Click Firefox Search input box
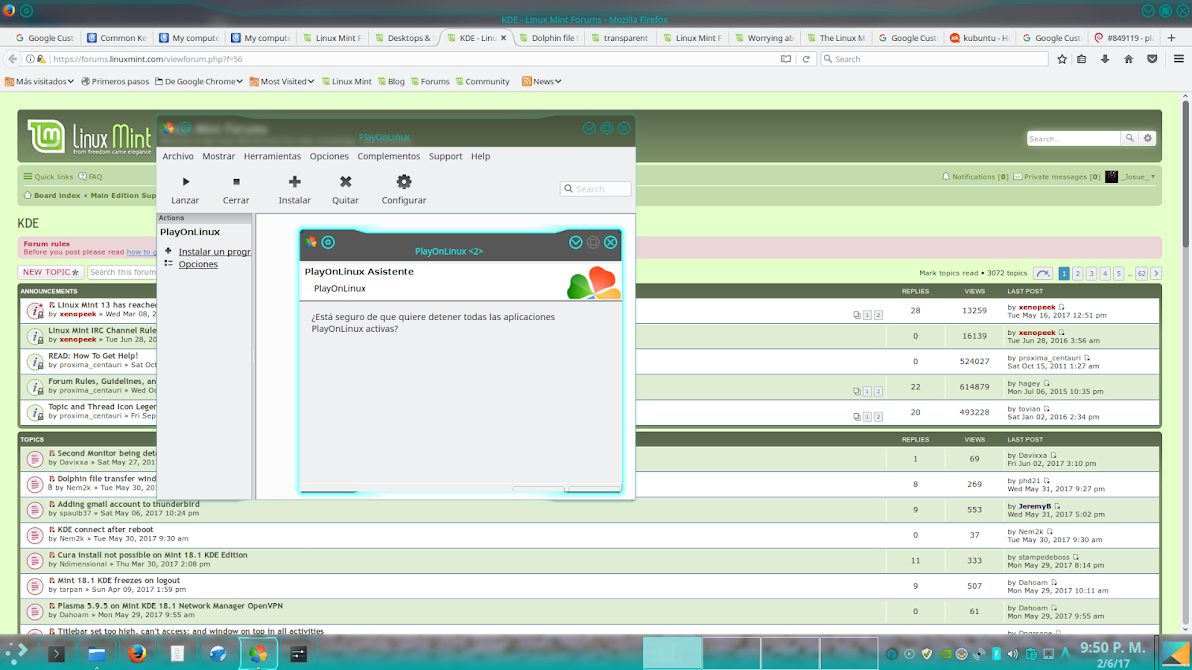Image resolution: width=1192 pixels, height=670 pixels. point(934,59)
